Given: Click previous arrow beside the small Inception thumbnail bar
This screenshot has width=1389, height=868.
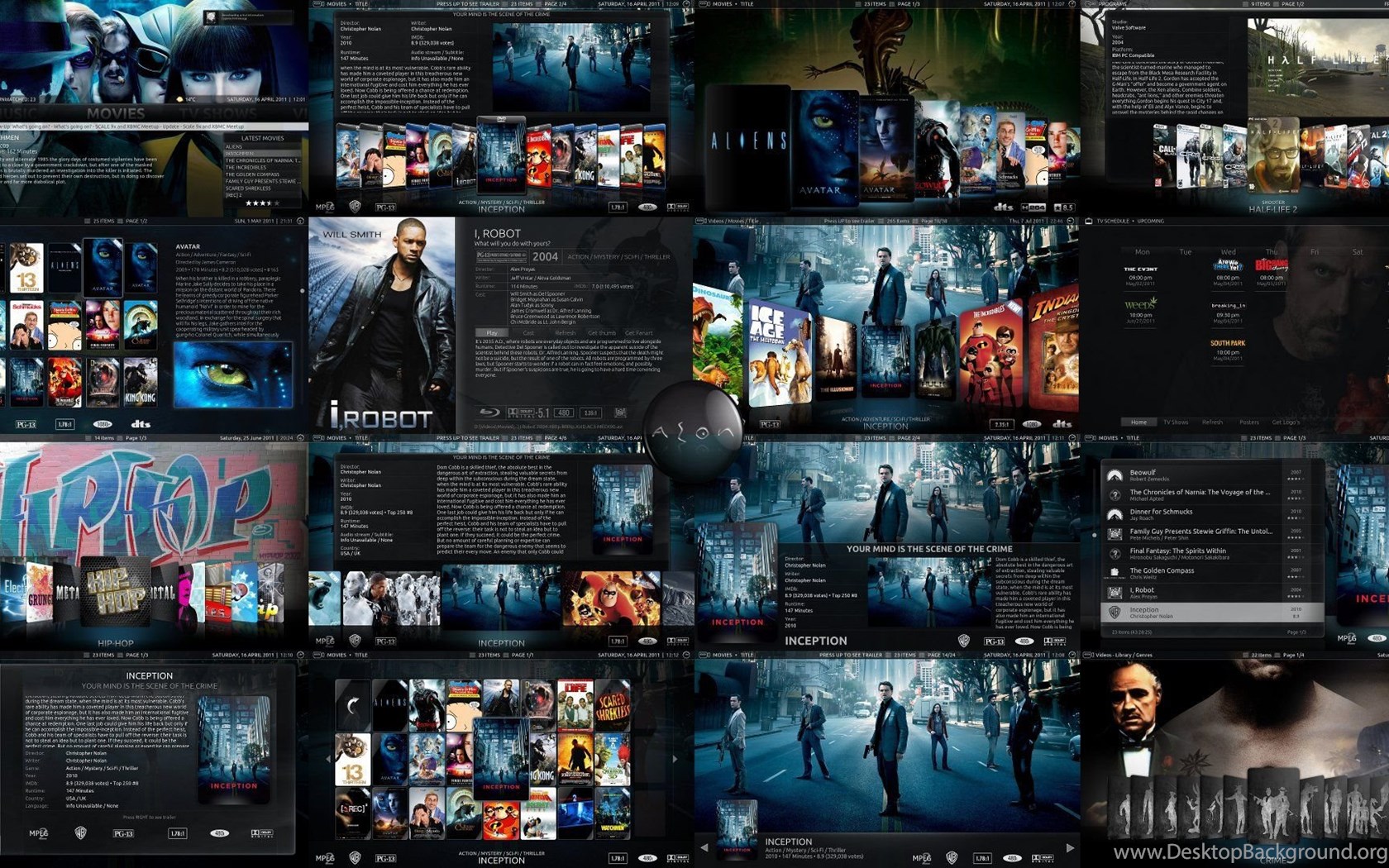Looking at the screenshot, I should pos(704,847).
